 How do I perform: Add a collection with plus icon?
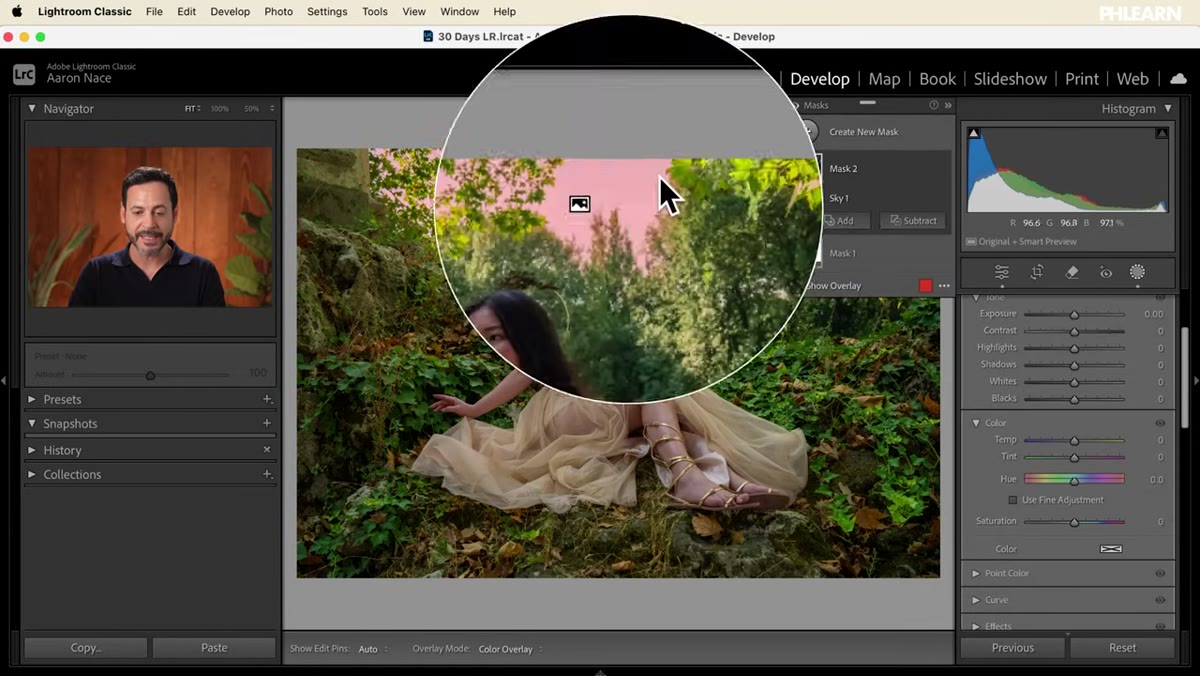pos(267,474)
